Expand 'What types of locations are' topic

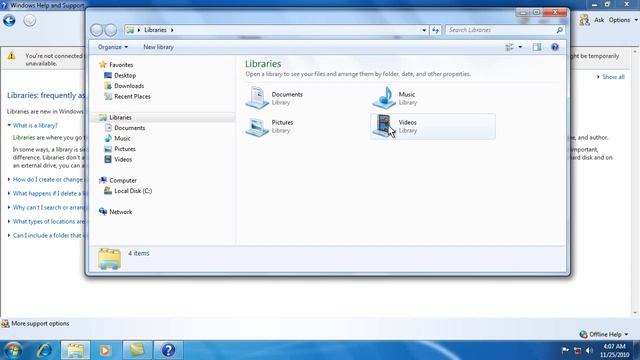48,222
